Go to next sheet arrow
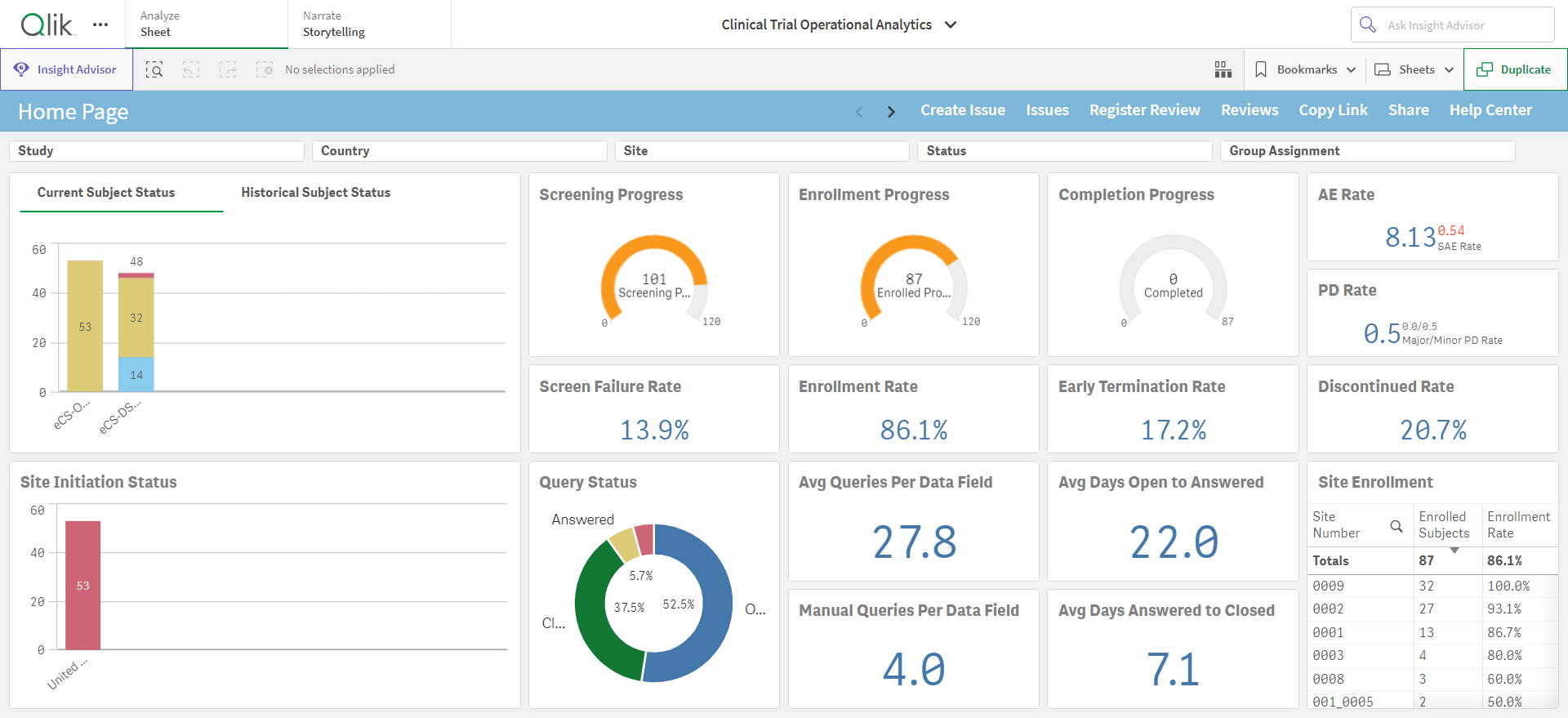Screen dimensions: 1568x718 891,112
